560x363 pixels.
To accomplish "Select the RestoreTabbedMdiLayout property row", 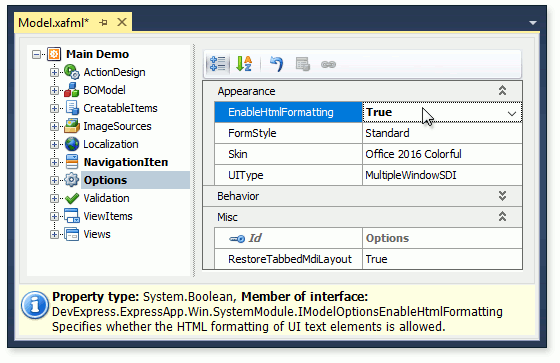I will pos(368,259).
